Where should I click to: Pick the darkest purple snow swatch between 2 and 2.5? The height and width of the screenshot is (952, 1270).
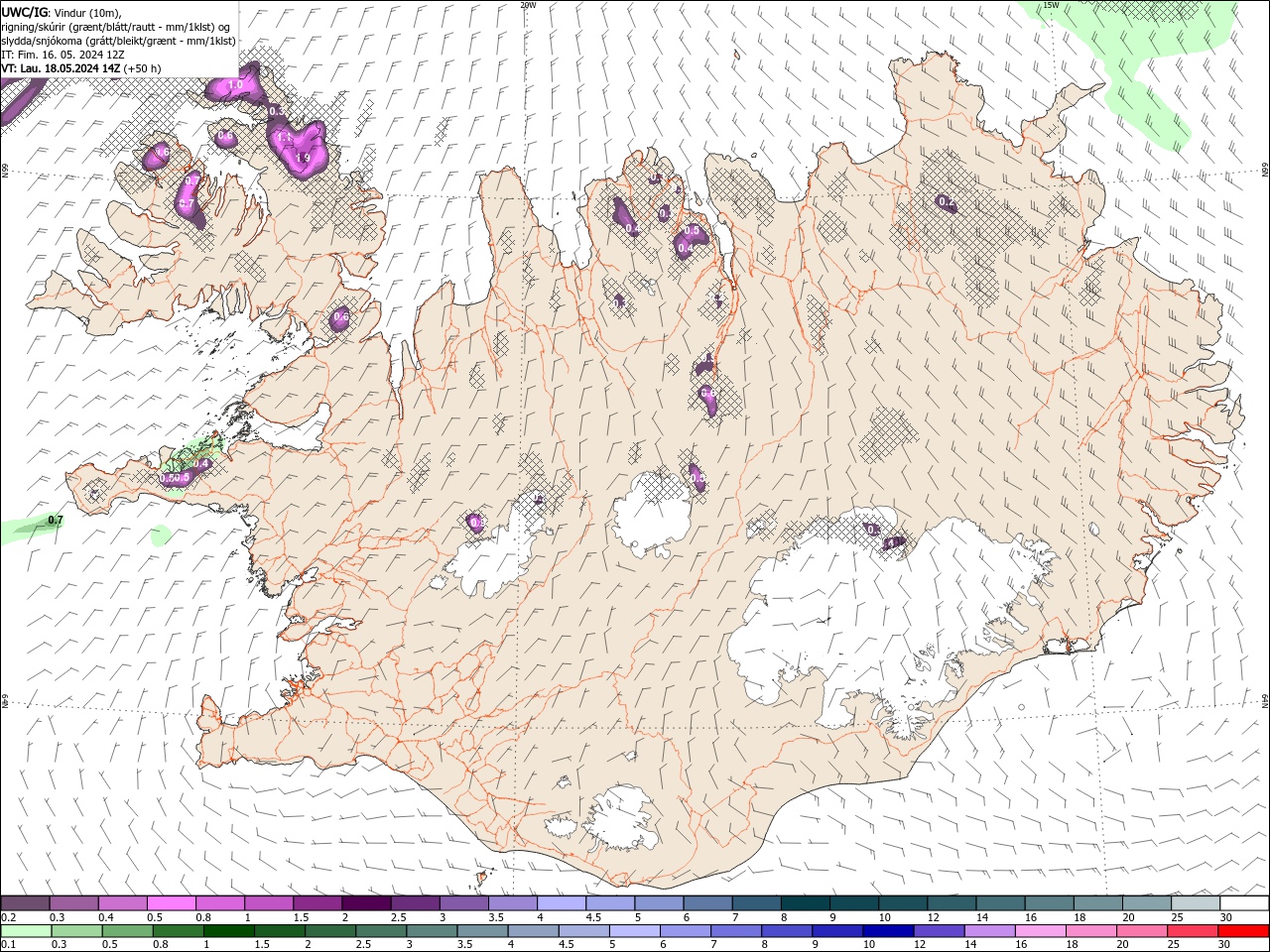coord(366,903)
